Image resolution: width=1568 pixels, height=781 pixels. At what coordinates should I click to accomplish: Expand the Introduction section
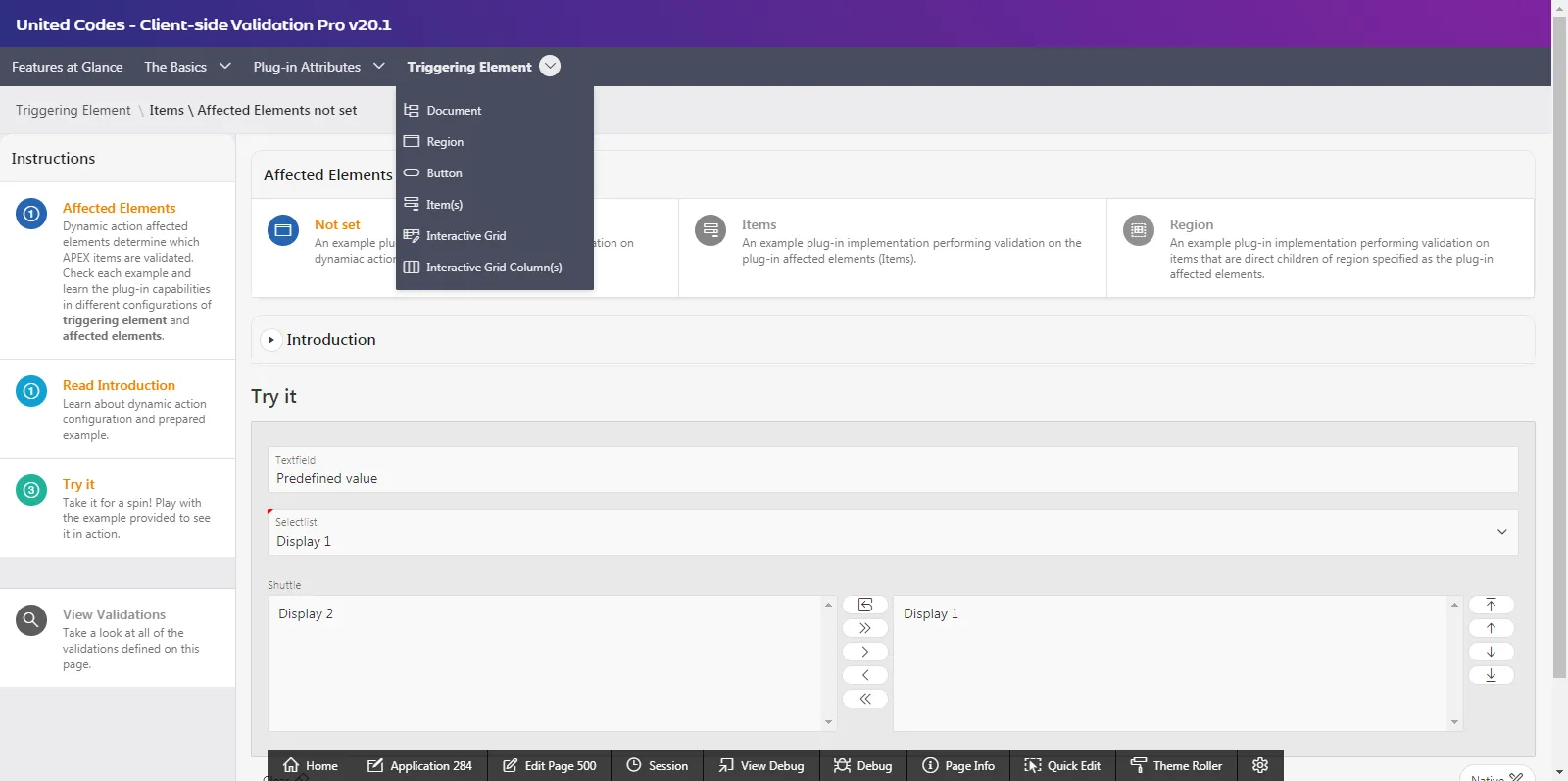click(x=271, y=340)
